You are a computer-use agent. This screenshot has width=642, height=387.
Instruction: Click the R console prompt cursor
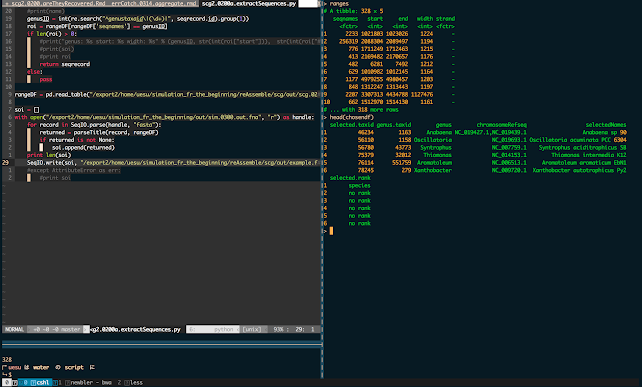click(331, 231)
